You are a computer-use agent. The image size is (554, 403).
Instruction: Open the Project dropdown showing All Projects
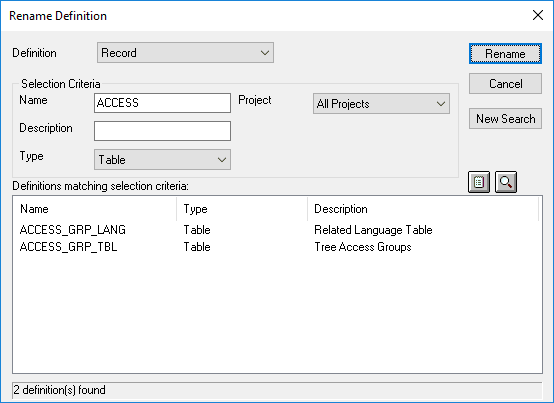[x=381, y=104]
